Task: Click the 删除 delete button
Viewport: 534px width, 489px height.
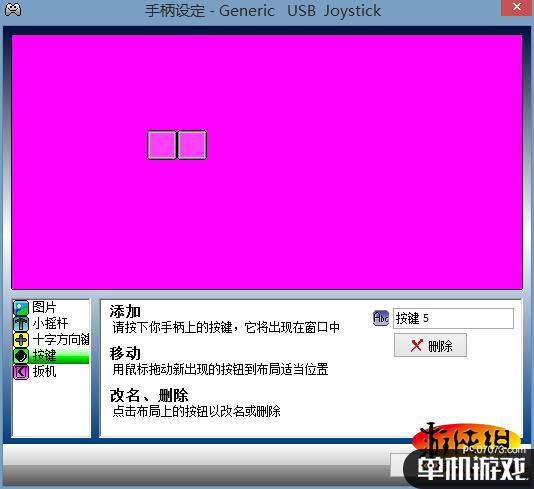Action: (430, 346)
